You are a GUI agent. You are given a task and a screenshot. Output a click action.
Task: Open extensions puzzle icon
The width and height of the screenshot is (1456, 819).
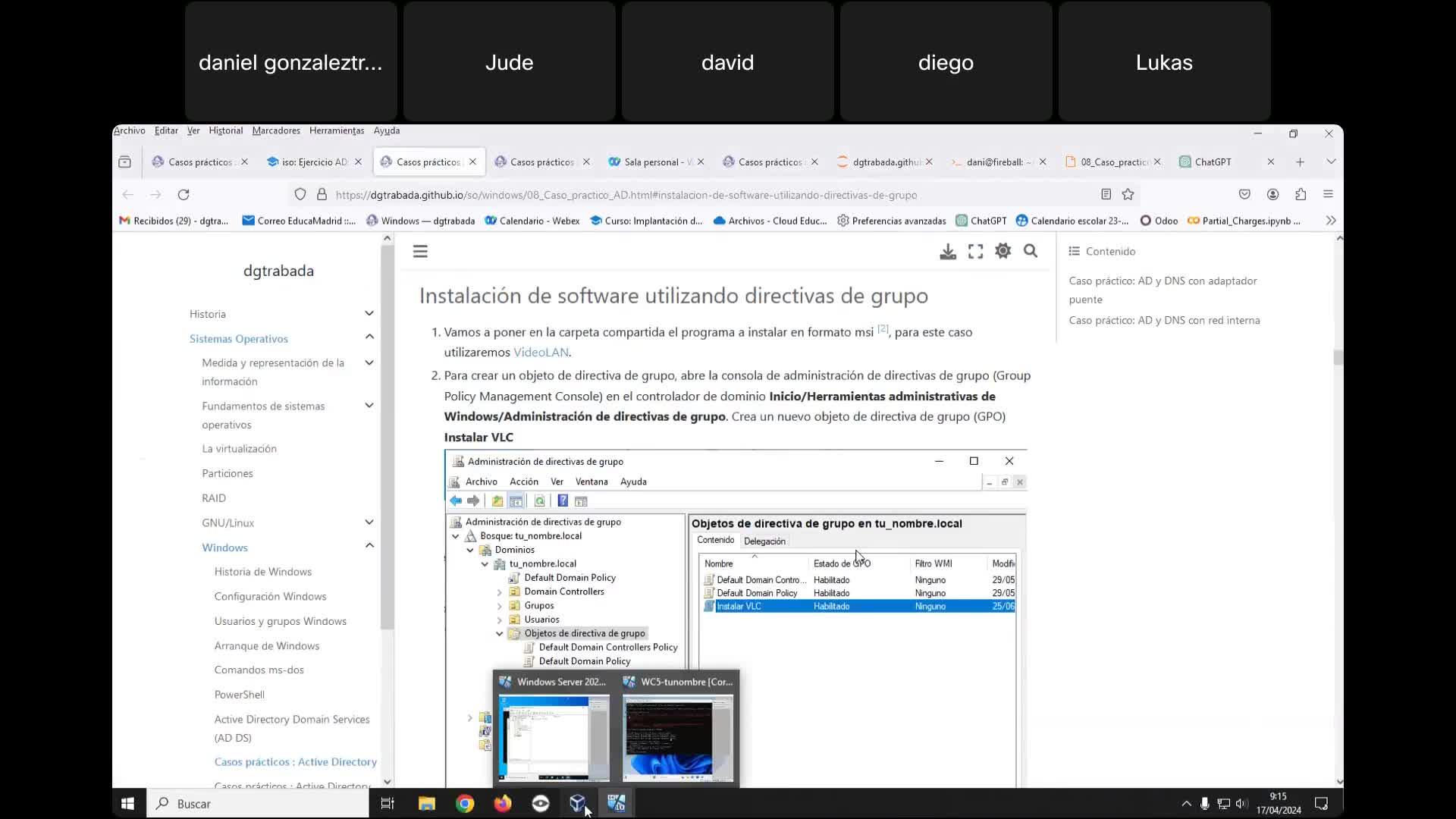tap(1301, 195)
